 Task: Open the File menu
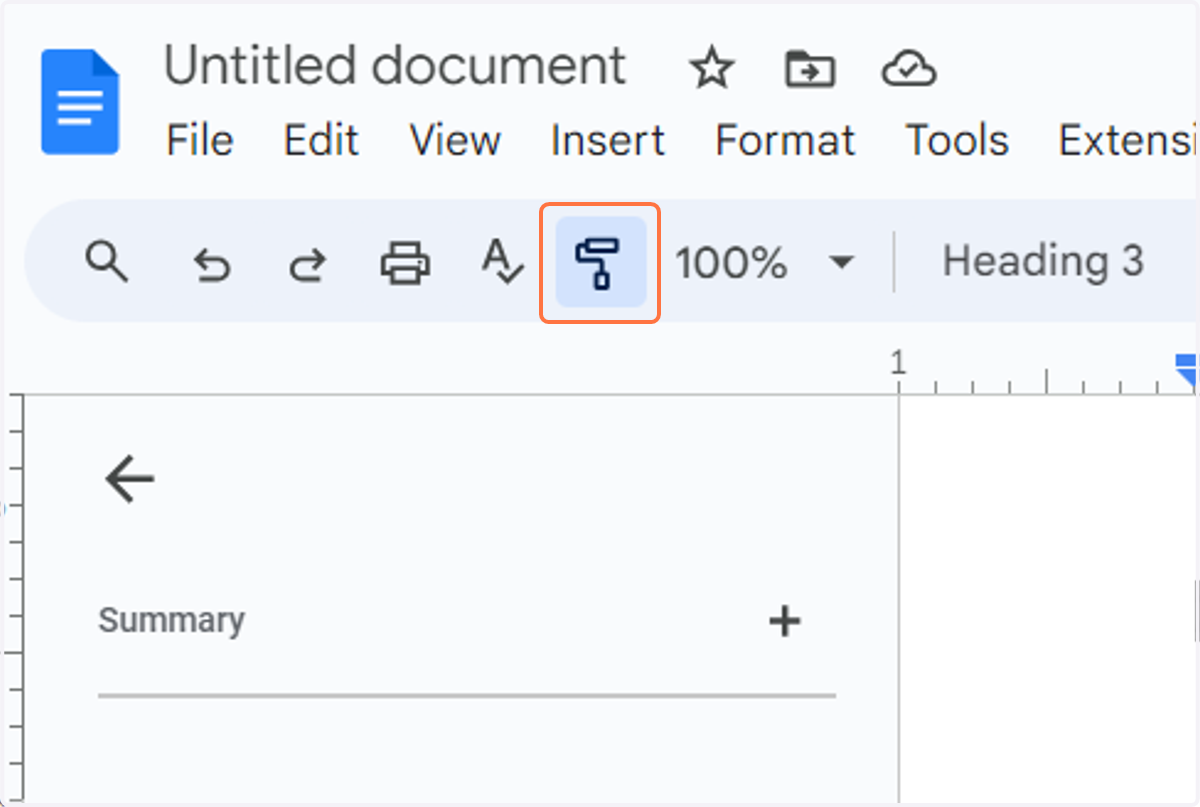200,140
